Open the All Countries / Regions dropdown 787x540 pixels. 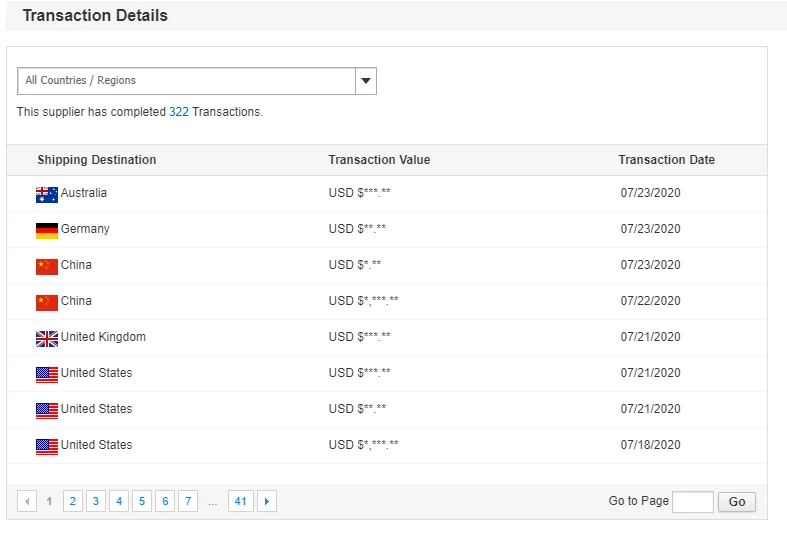pos(186,81)
